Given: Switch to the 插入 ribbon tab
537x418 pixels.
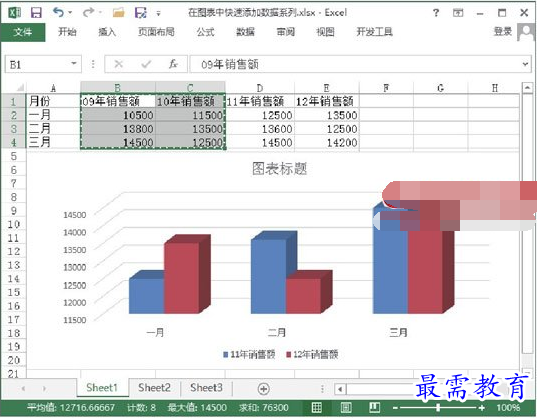Looking at the screenshot, I should pos(107,32).
